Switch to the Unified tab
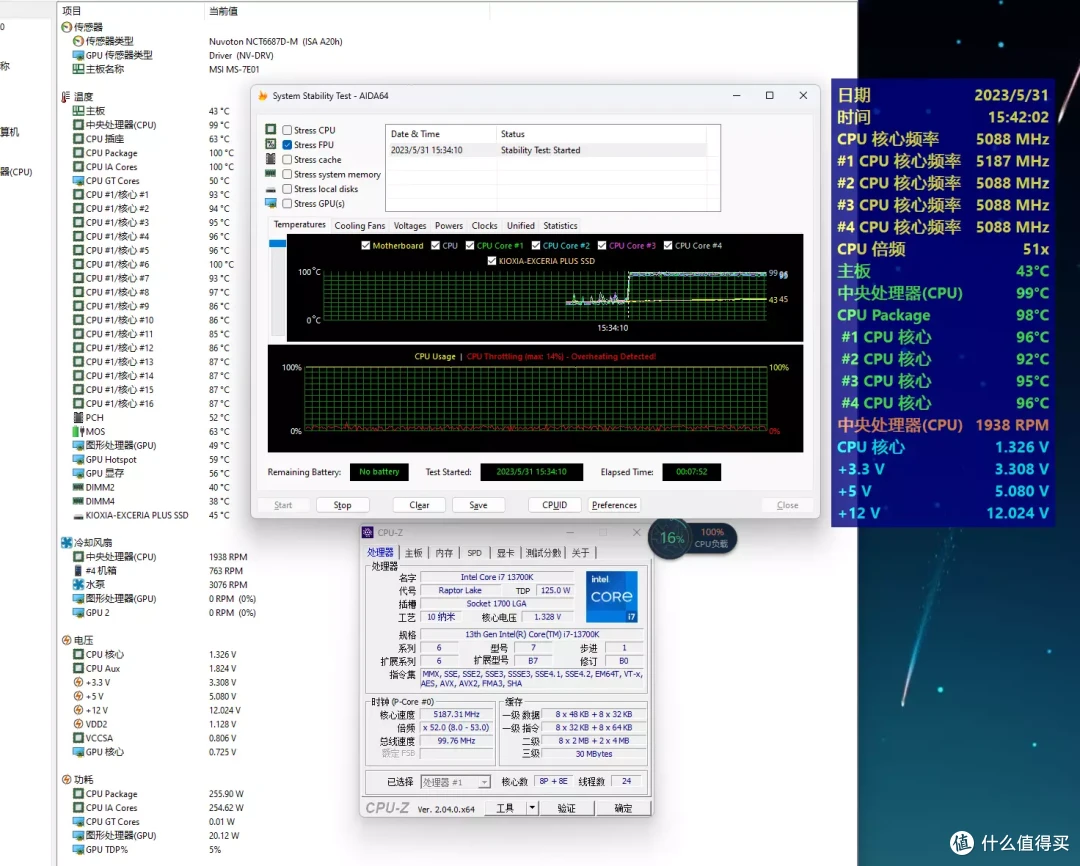Screen dimensions: 1080x866 (x=521, y=226)
